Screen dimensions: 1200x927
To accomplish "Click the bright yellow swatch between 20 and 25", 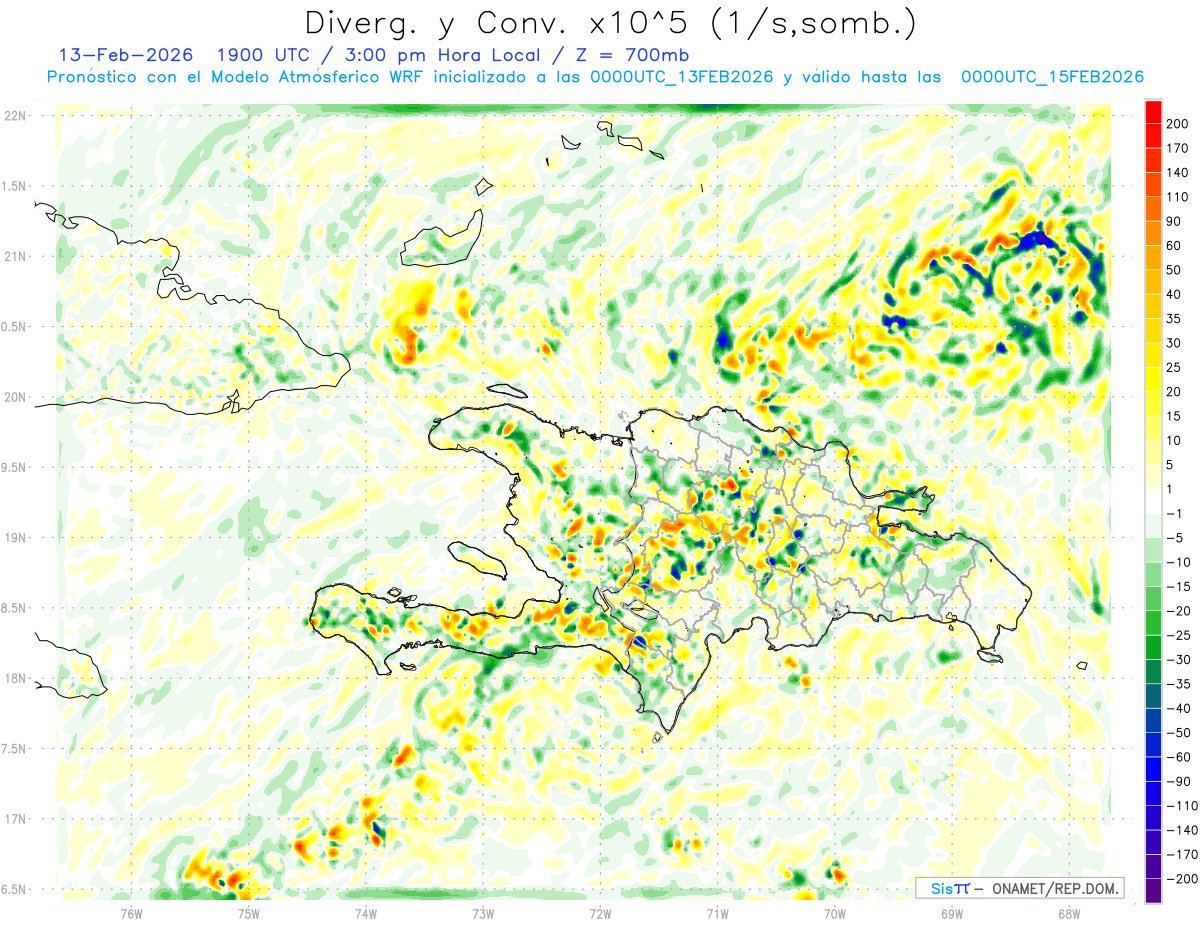I will [1153, 379].
